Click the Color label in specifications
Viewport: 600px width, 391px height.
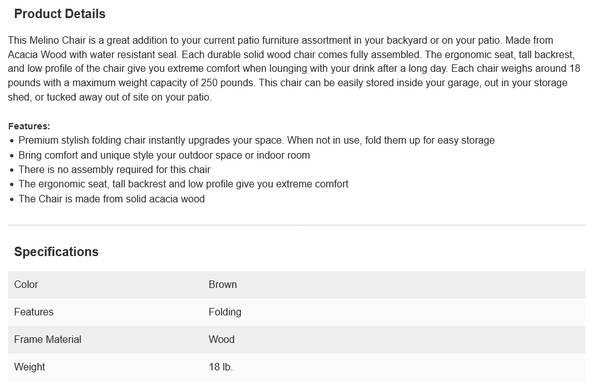pyautogui.click(x=26, y=285)
